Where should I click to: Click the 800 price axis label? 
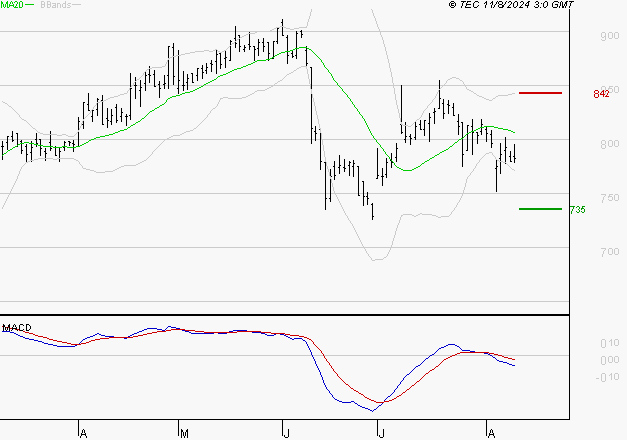tap(609, 144)
